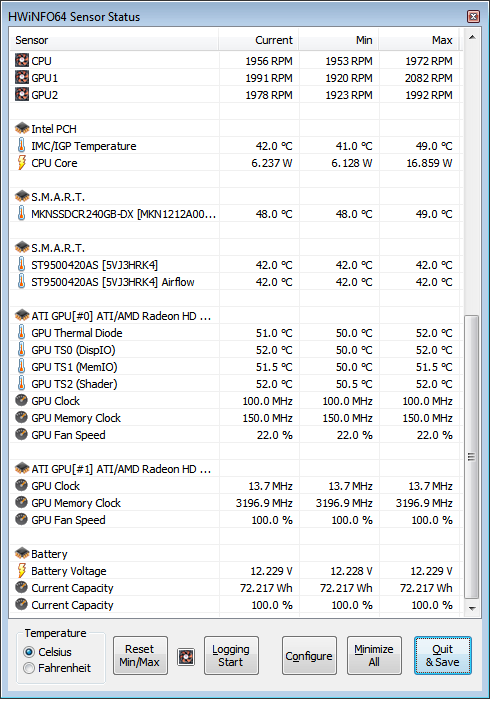Click the CPU Core power lightning icon
The height and width of the screenshot is (701, 491).
[x=21, y=163]
